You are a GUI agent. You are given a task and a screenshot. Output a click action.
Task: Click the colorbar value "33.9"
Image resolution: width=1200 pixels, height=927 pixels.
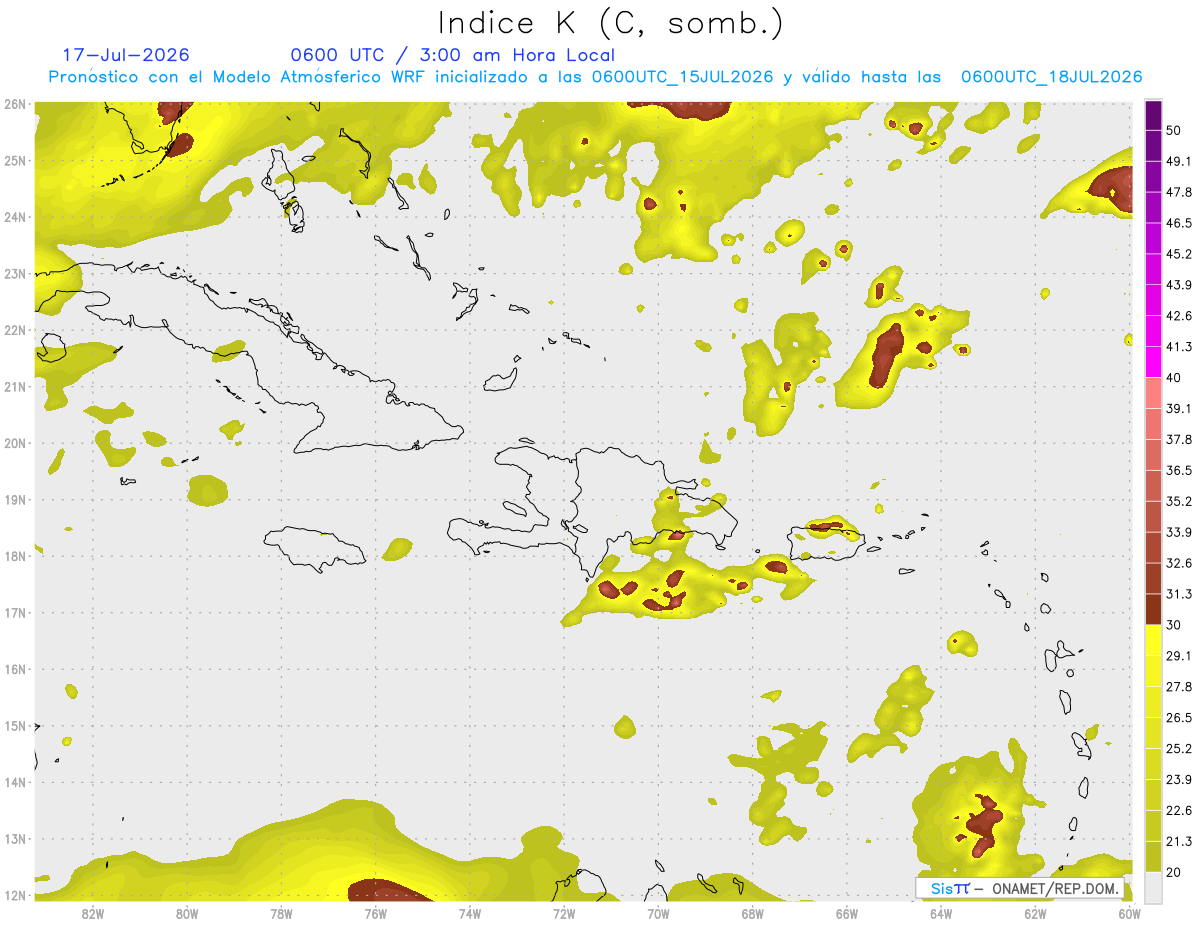[1179, 532]
